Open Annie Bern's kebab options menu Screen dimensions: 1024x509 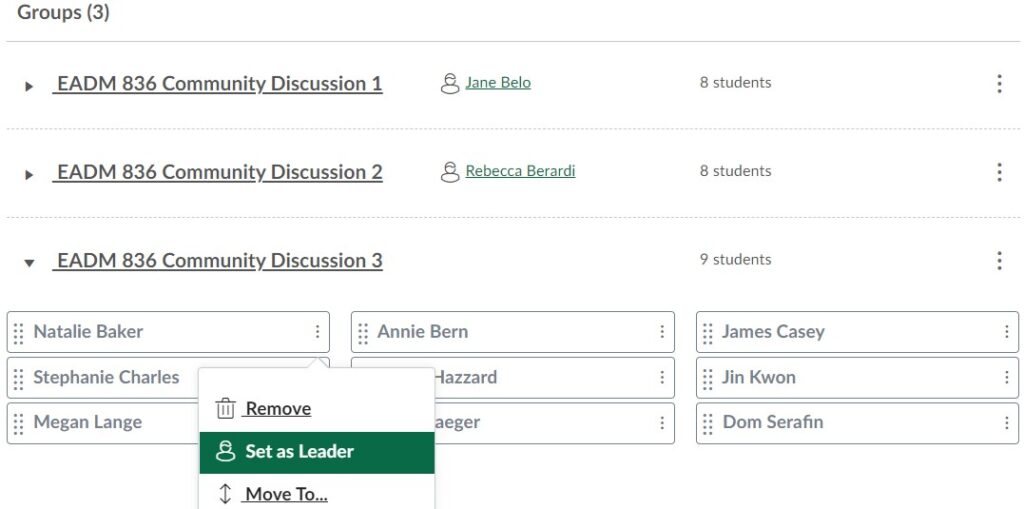[x=662, y=332]
